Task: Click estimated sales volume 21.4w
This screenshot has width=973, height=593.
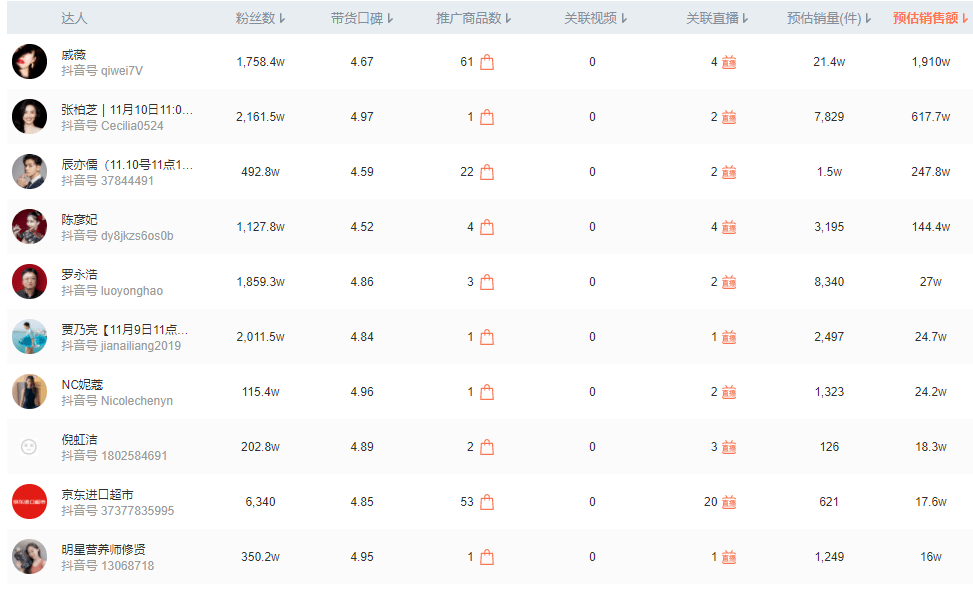Action: pos(829,62)
